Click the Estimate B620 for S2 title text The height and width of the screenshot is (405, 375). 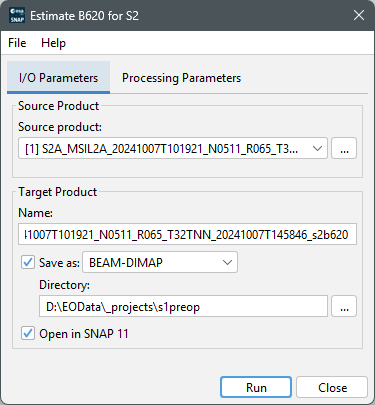(84, 16)
